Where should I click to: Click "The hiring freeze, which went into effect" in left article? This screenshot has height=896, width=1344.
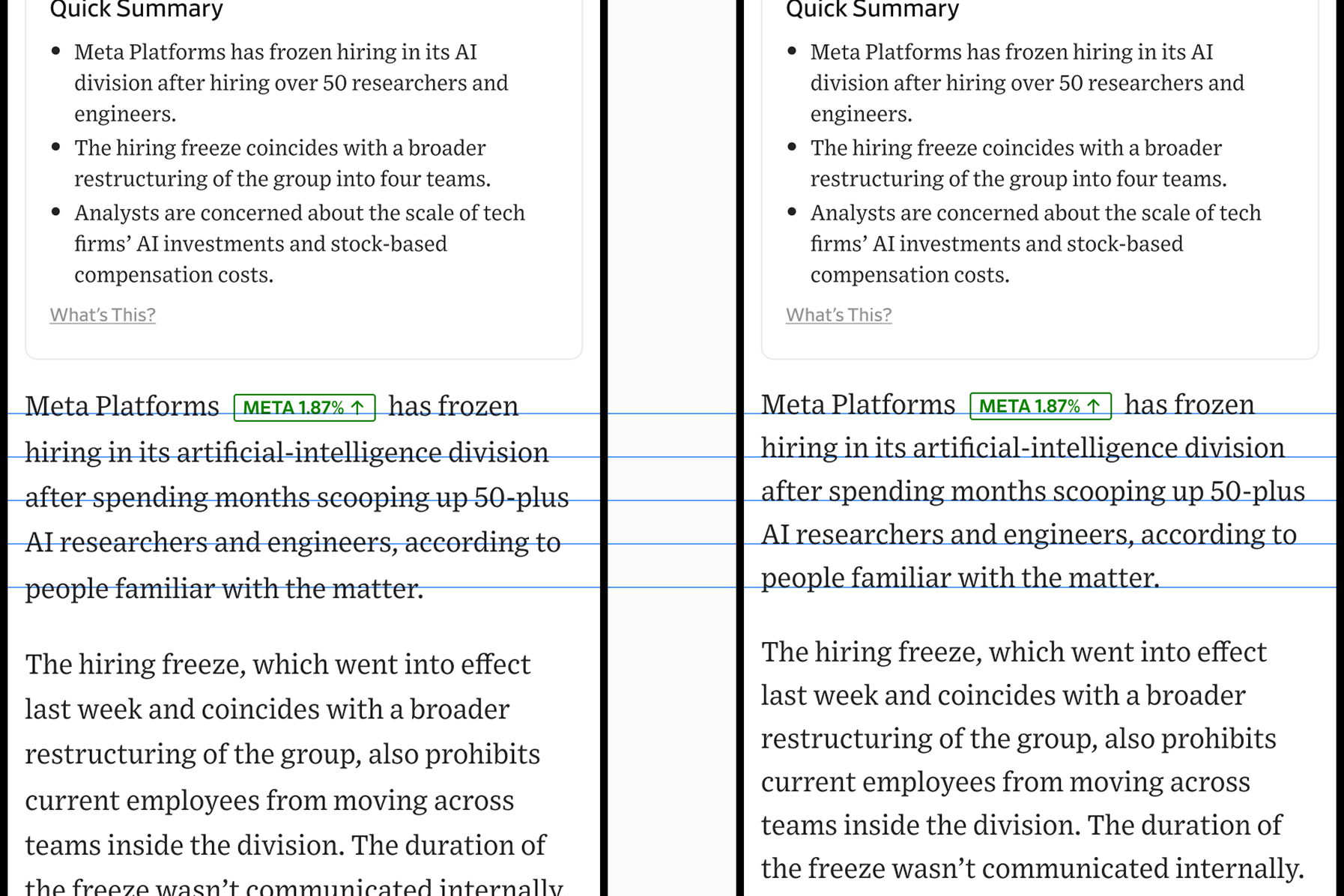coord(278,665)
